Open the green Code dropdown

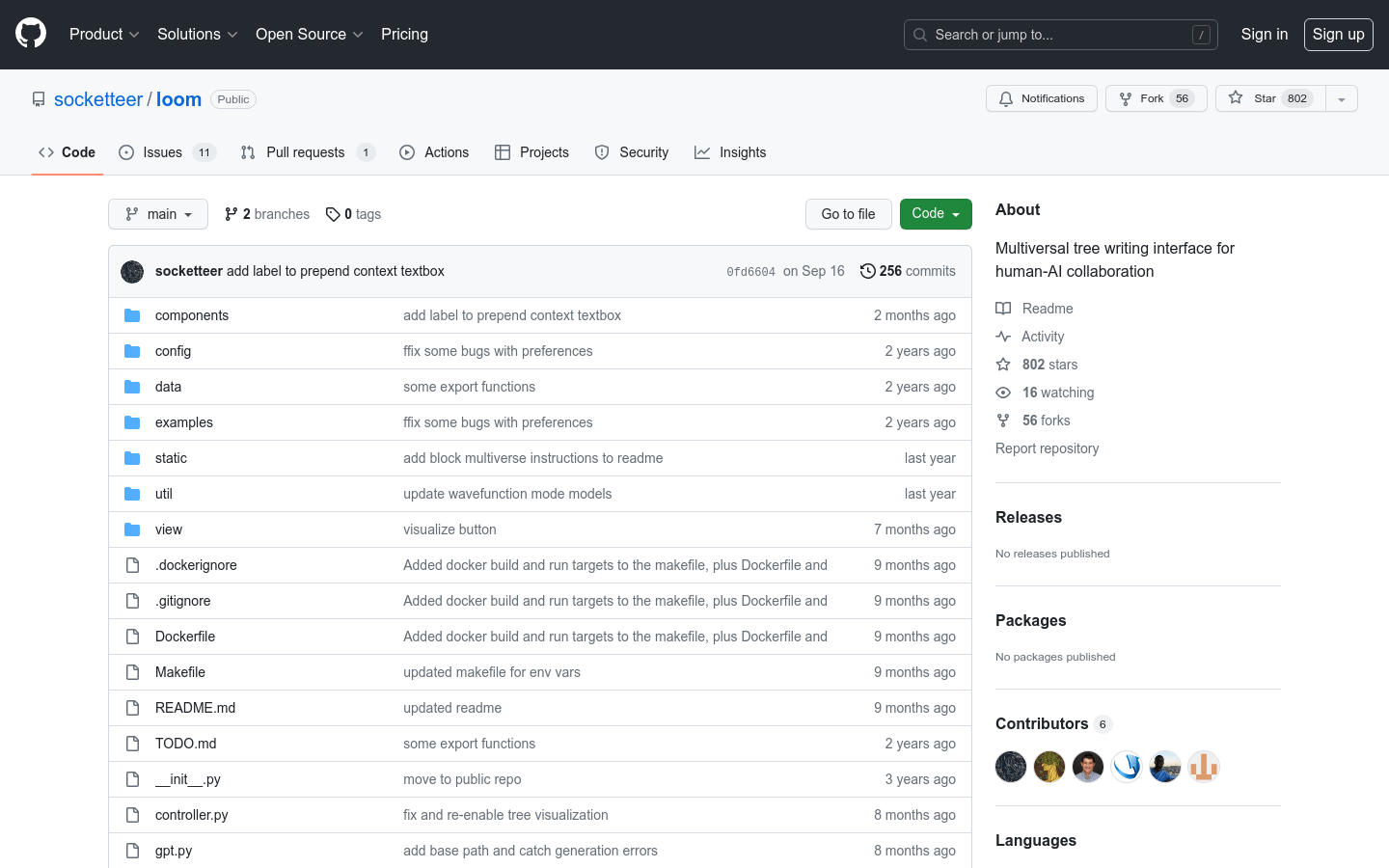tap(935, 214)
